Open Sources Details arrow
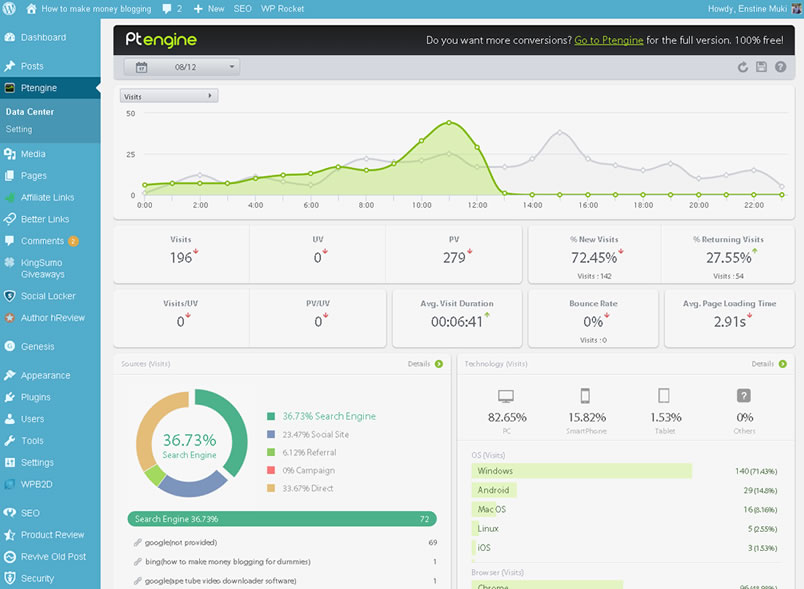This screenshot has height=589, width=804. (x=439, y=364)
